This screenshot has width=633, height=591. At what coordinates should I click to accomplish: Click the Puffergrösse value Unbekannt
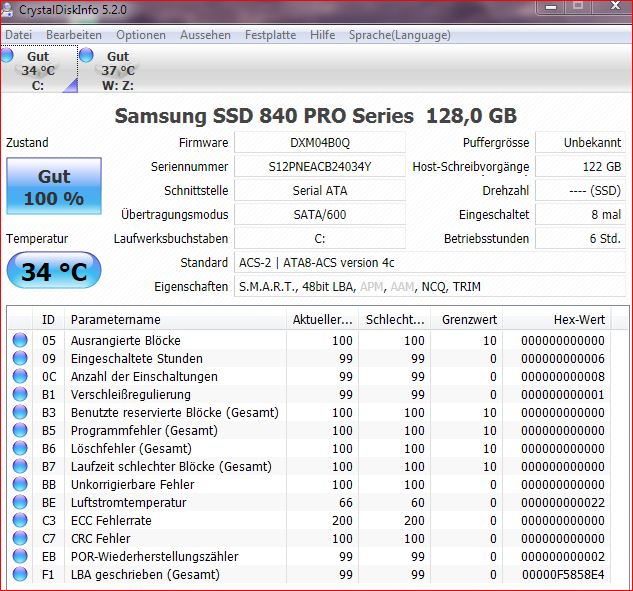click(x=581, y=143)
